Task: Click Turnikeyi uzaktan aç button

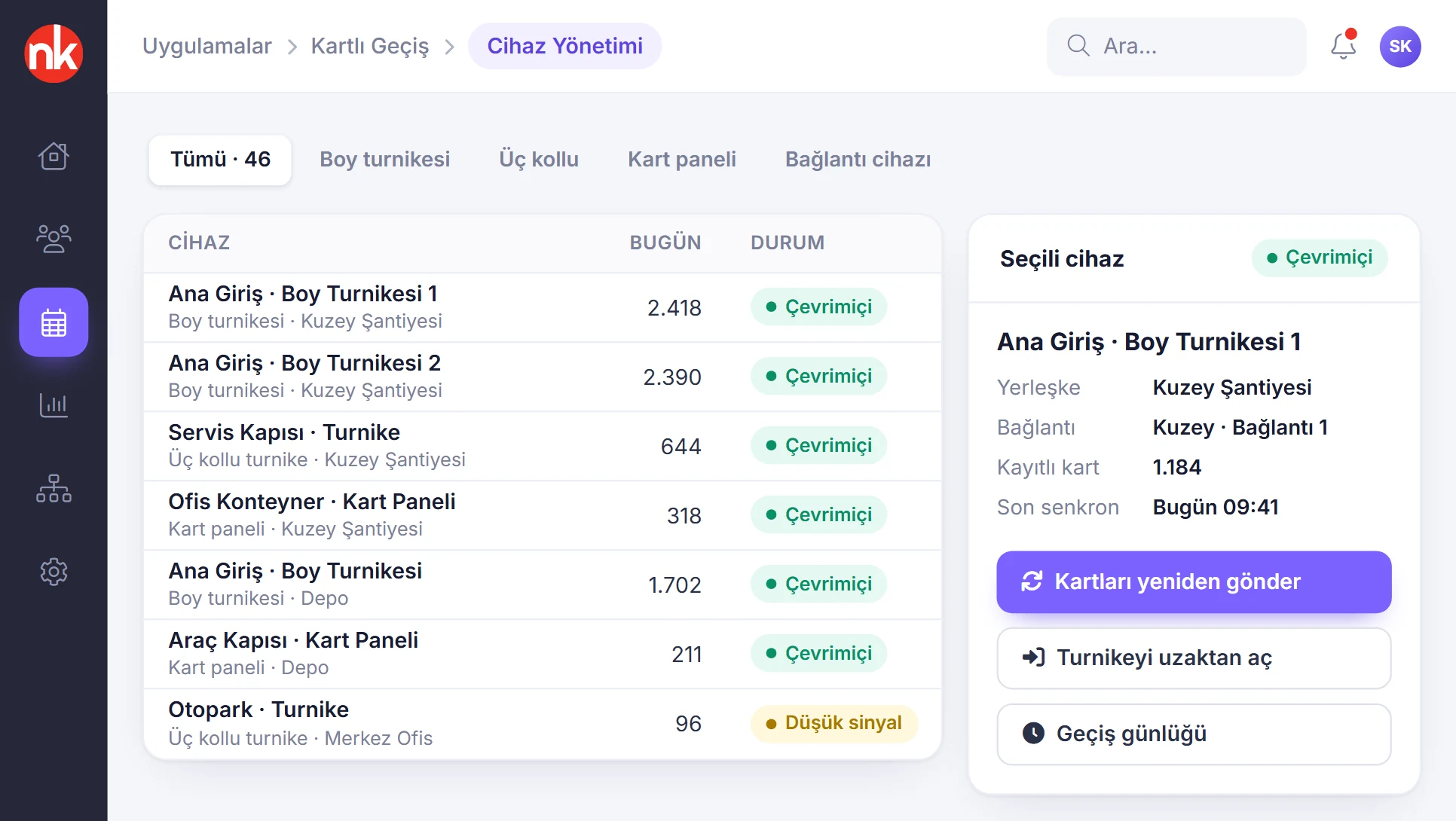Action: (1194, 658)
